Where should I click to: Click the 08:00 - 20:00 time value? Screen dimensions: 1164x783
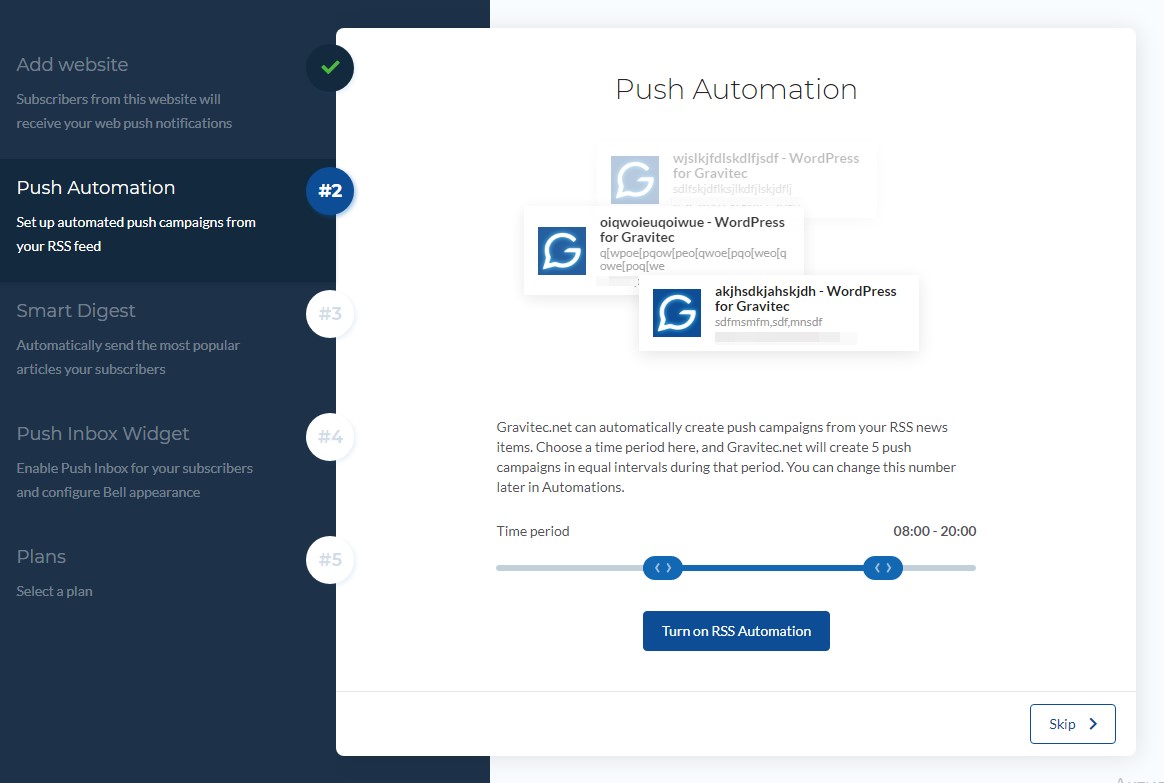(x=935, y=531)
